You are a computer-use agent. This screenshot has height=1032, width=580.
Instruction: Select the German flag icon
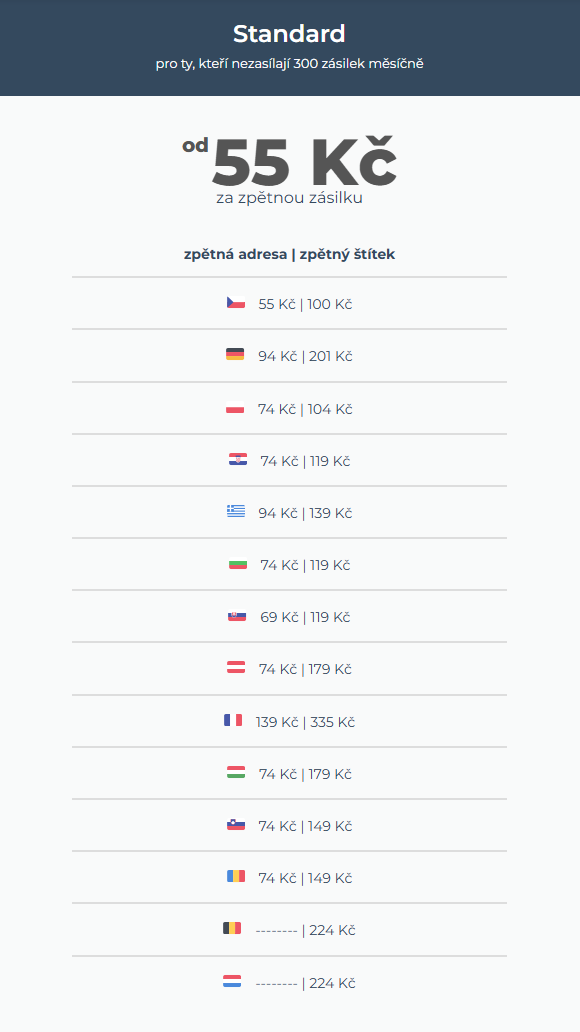(x=235, y=355)
